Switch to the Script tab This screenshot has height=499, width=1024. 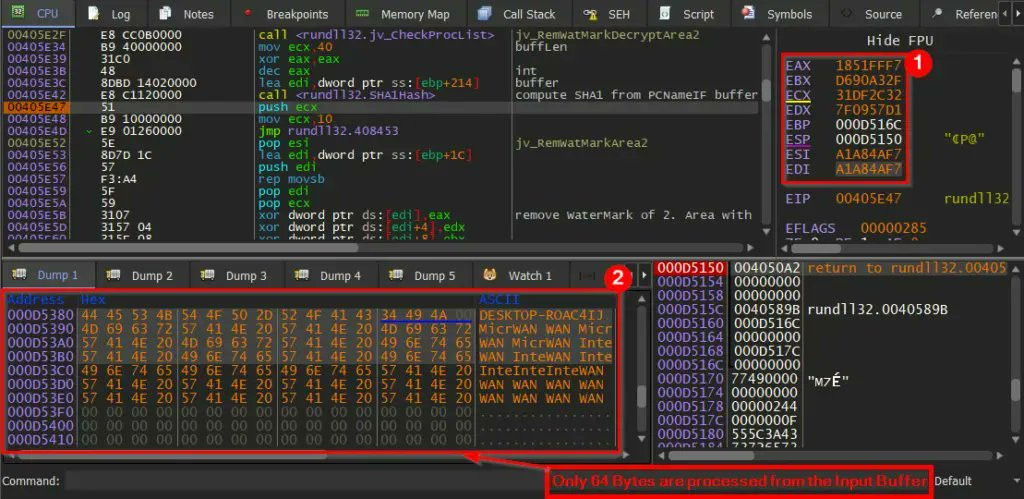[x=688, y=14]
